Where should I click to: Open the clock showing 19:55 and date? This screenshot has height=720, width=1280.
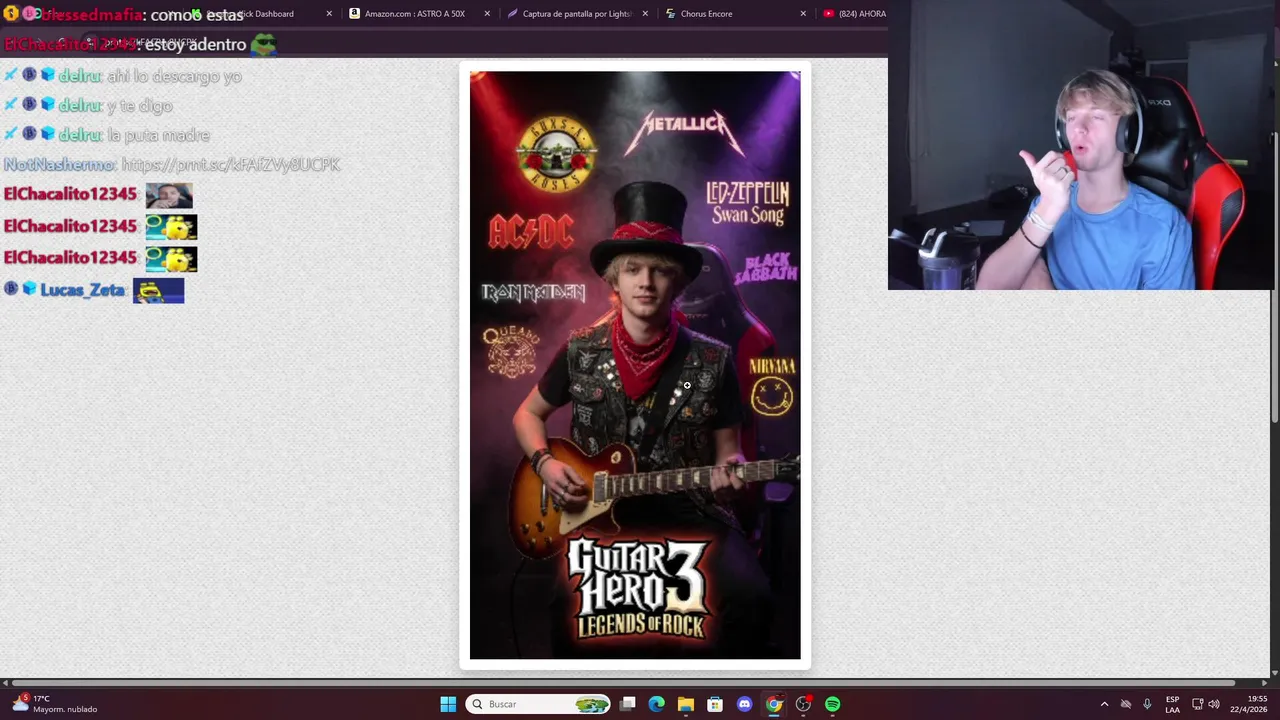[1247, 704]
